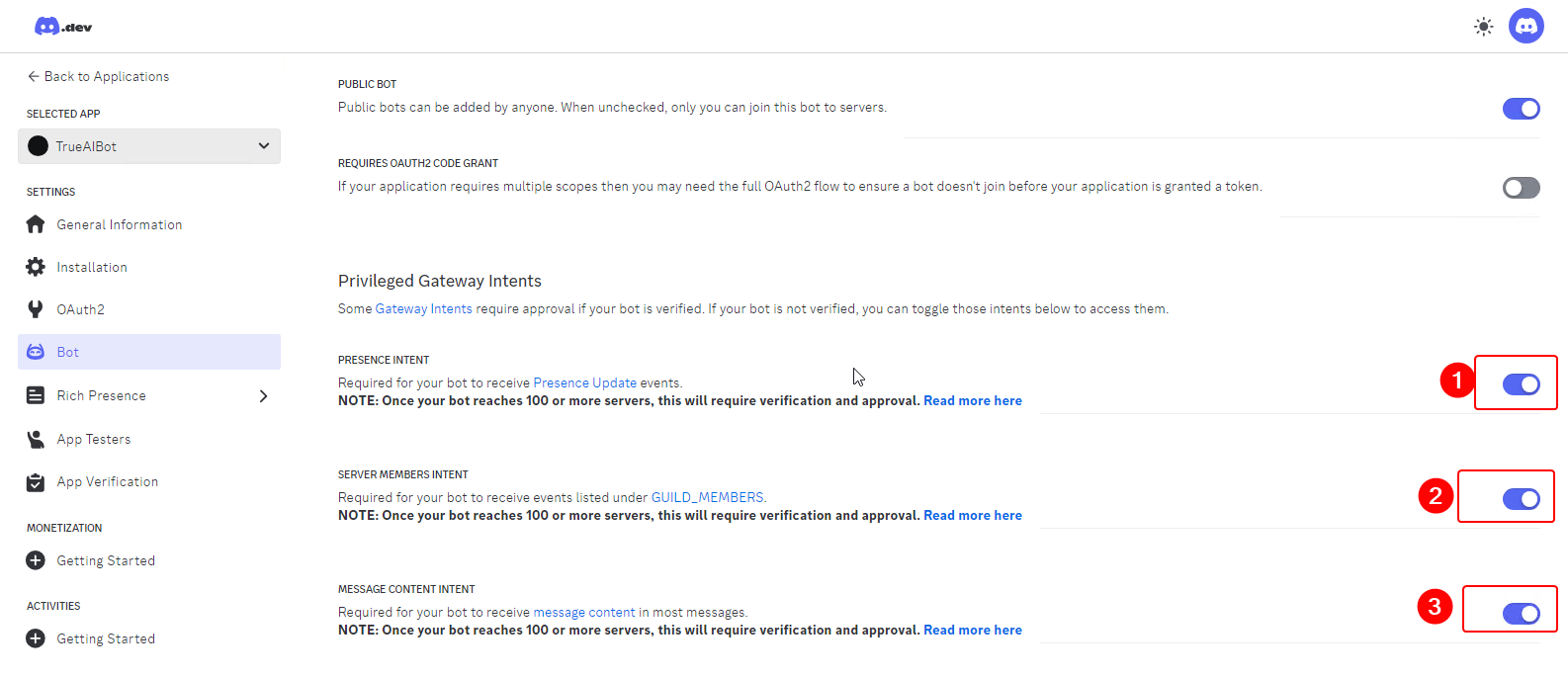
Task: Open the Gateway Intents link
Action: pyautogui.click(x=423, y=308)
